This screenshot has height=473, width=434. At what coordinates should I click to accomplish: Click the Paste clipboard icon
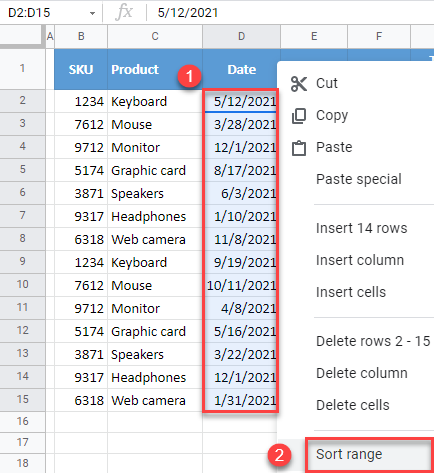[x=299, y=148]
